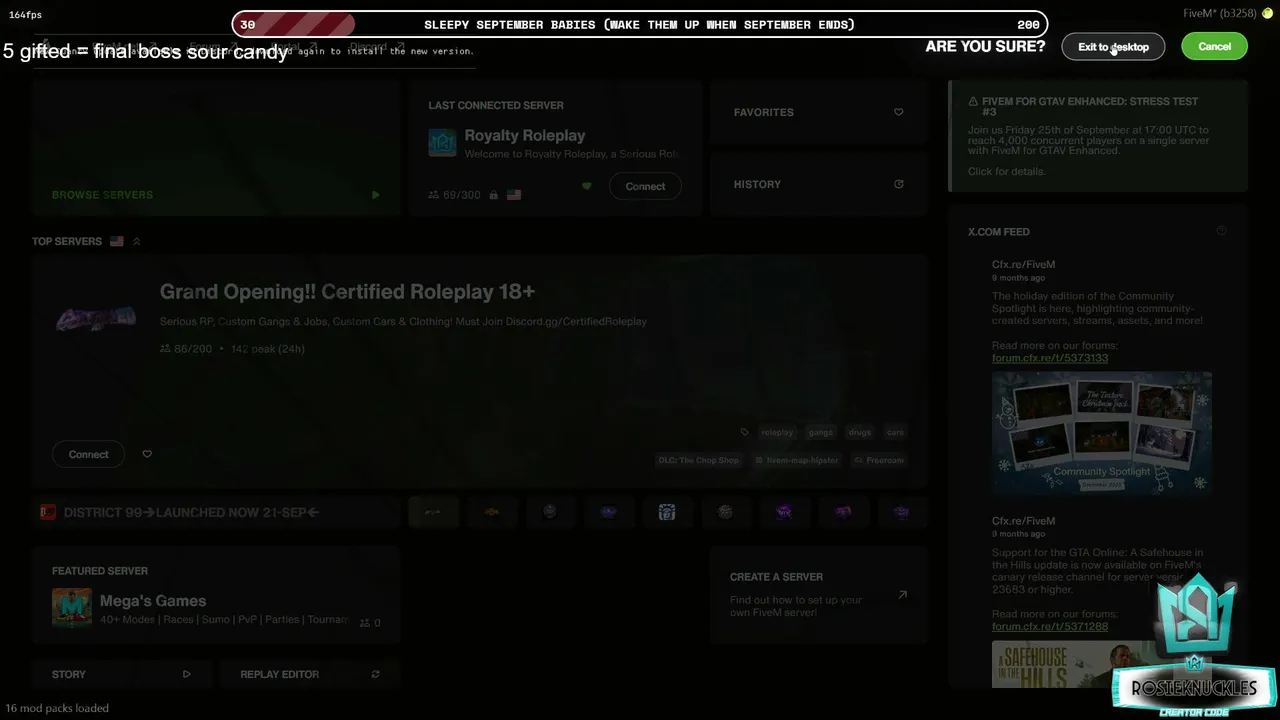Viewport: 1280px width, 720px height.
Task: Click the Freeroam game type label
Action: [878, 460]
